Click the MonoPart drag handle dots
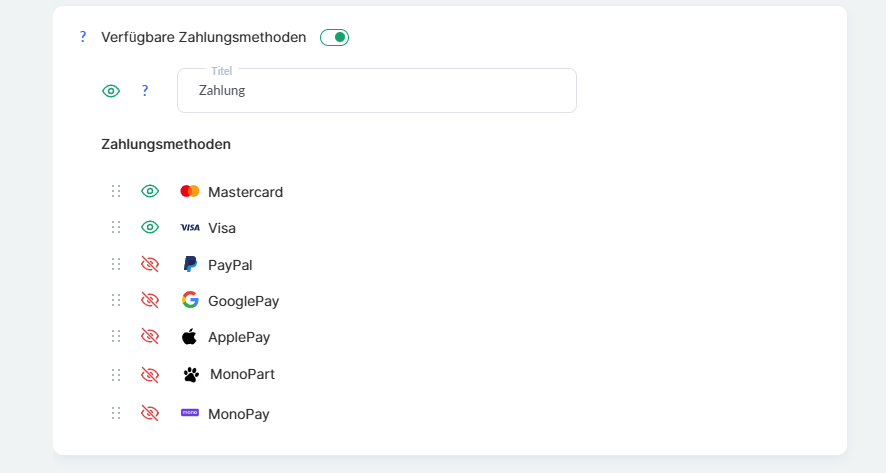The image size is (886, 473). click(116, 374)
